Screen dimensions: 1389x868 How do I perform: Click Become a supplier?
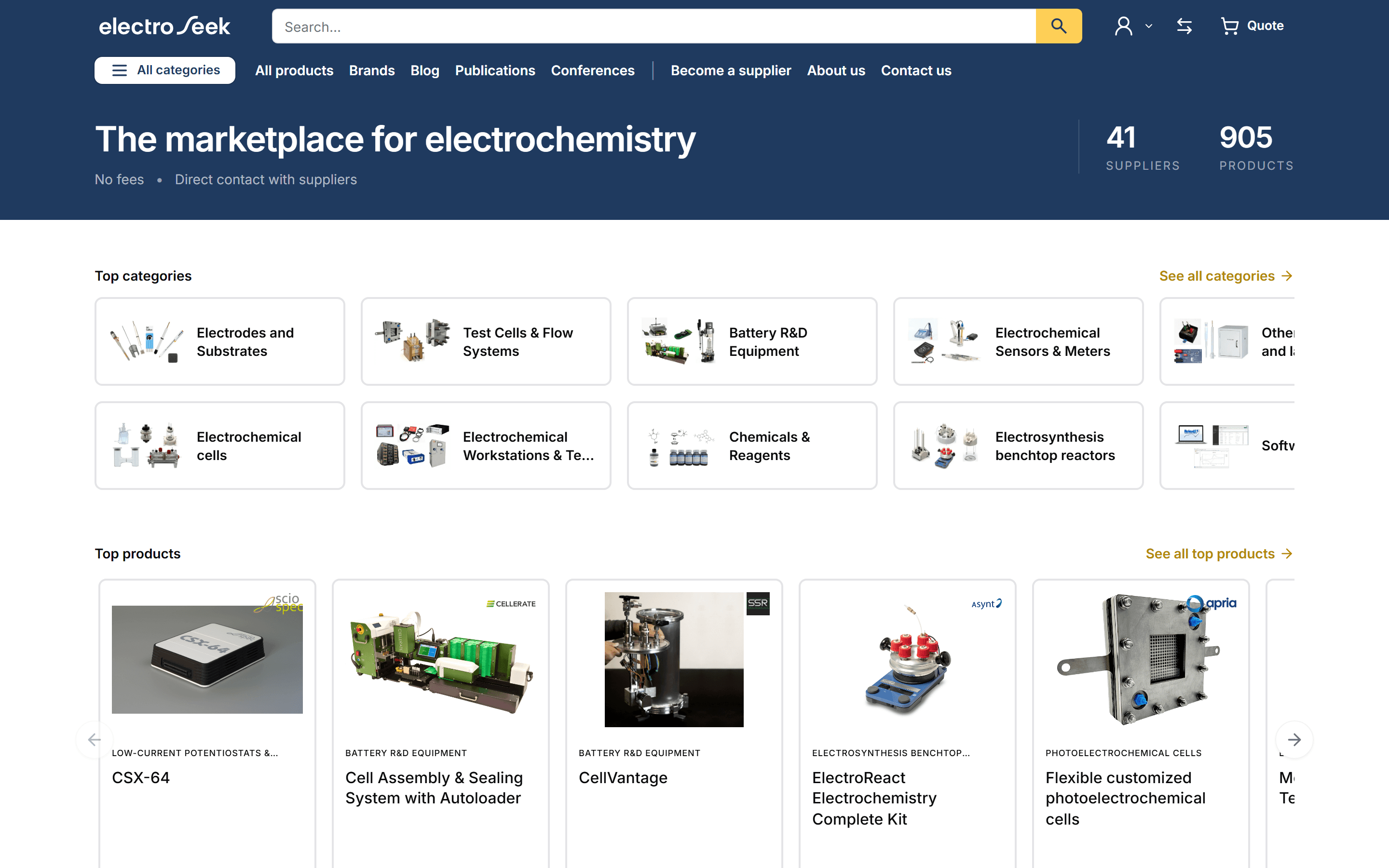(731, 70)
